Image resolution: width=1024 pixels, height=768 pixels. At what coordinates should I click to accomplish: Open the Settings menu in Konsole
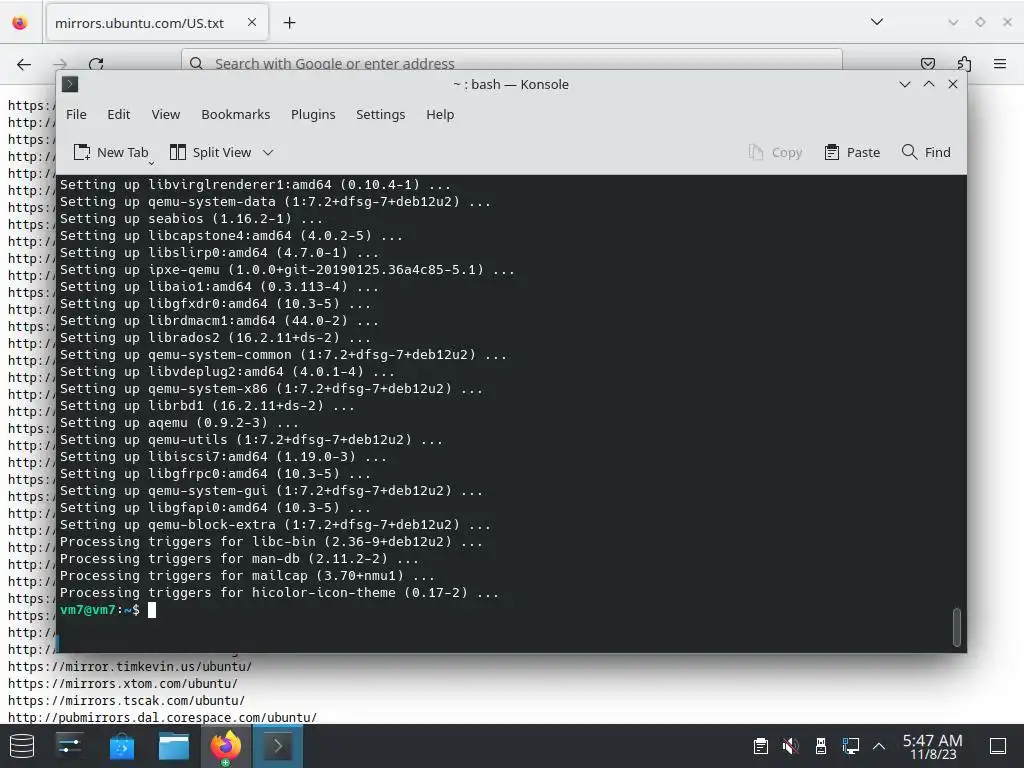click(380, 114)
